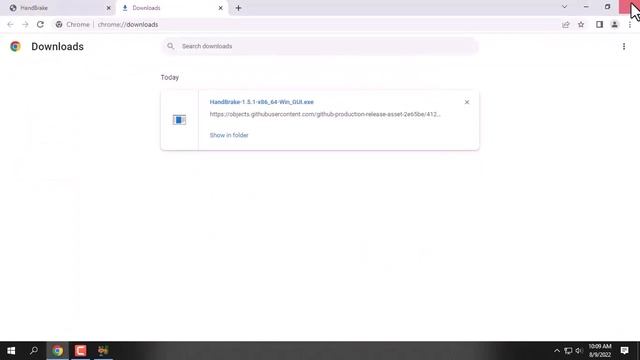Screen dimensions: 640x360
Task: Click the Chrome logo beside Downloads
Action: click(16, 47)
